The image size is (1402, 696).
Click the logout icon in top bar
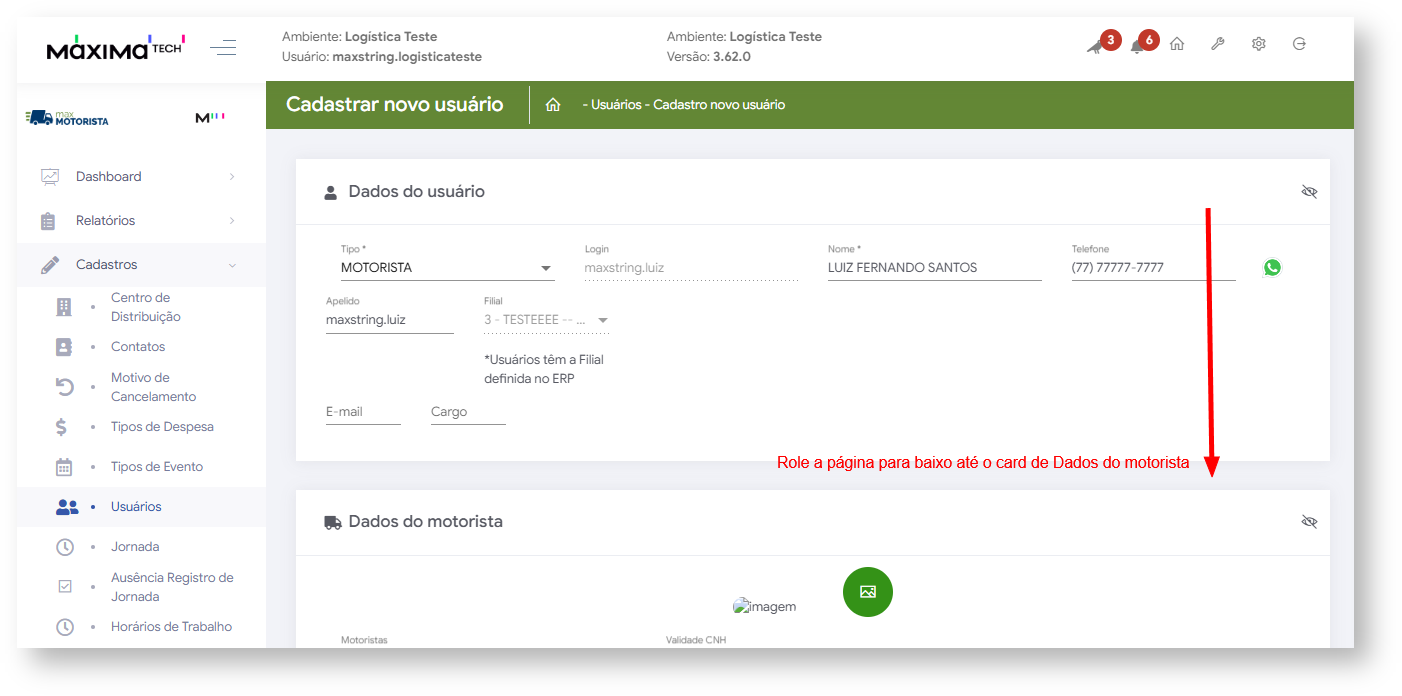[1299, 44]
